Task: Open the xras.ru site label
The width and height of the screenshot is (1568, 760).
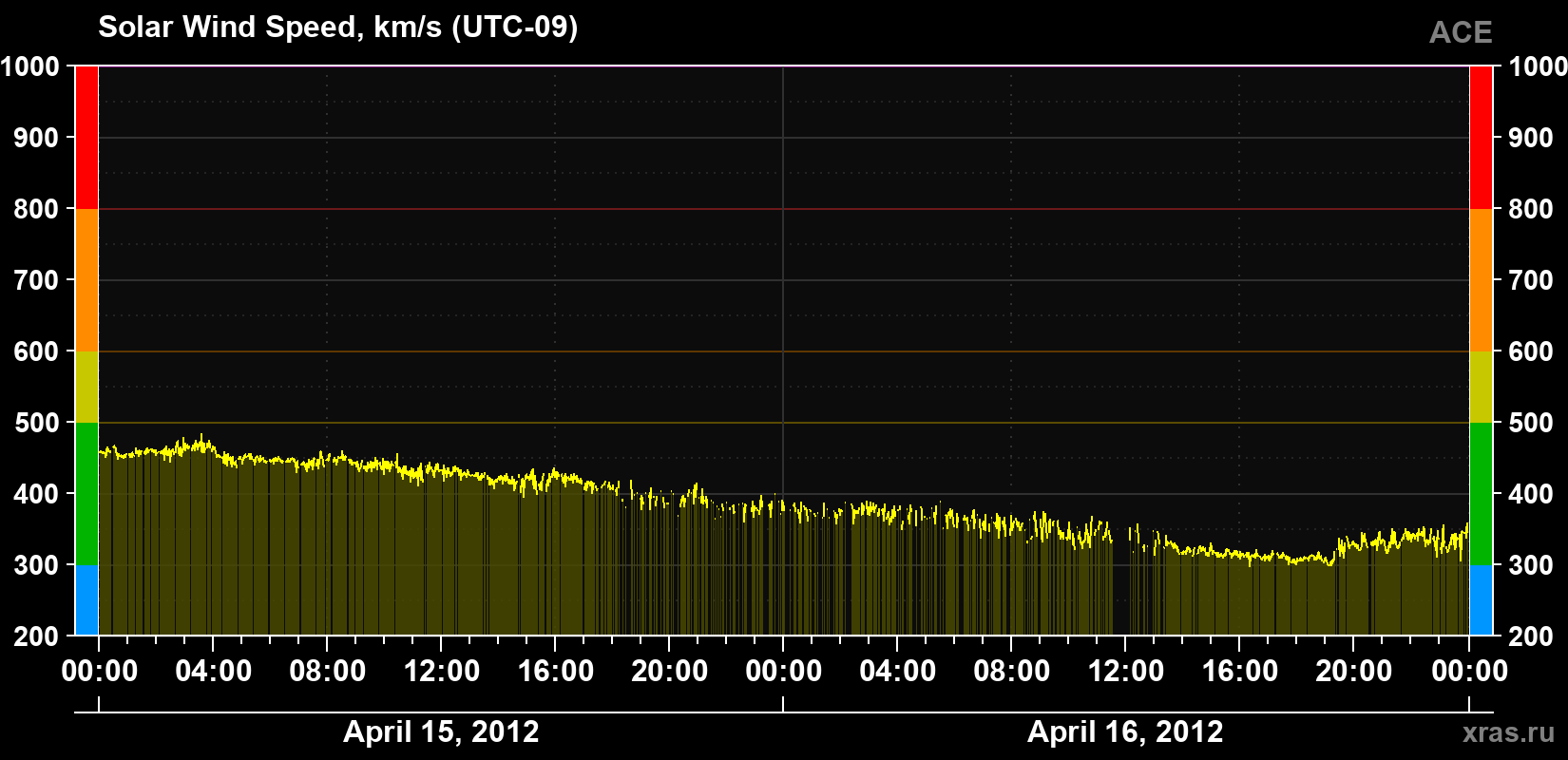Action: pyautogui.click(x=1508, y=732)
